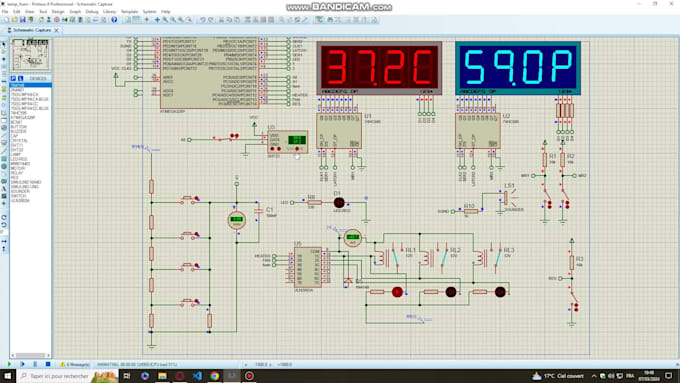
Task: Select ATMEGA328P in the devices list
Action: [23, 118]
